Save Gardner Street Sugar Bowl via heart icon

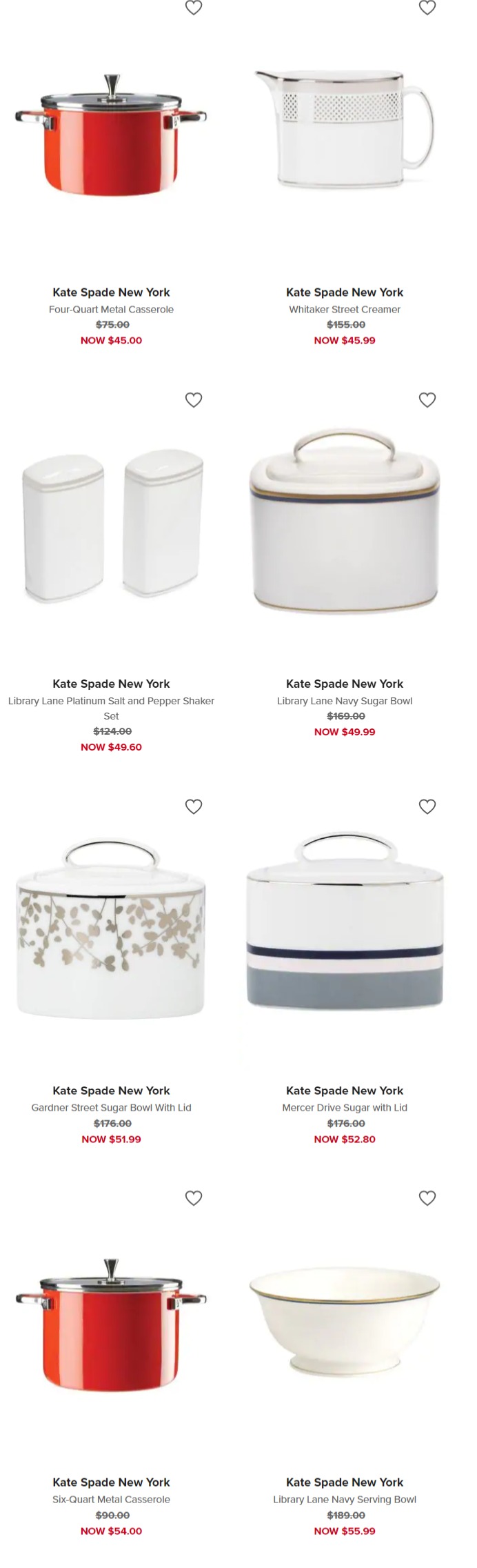[x=194, y=806]
